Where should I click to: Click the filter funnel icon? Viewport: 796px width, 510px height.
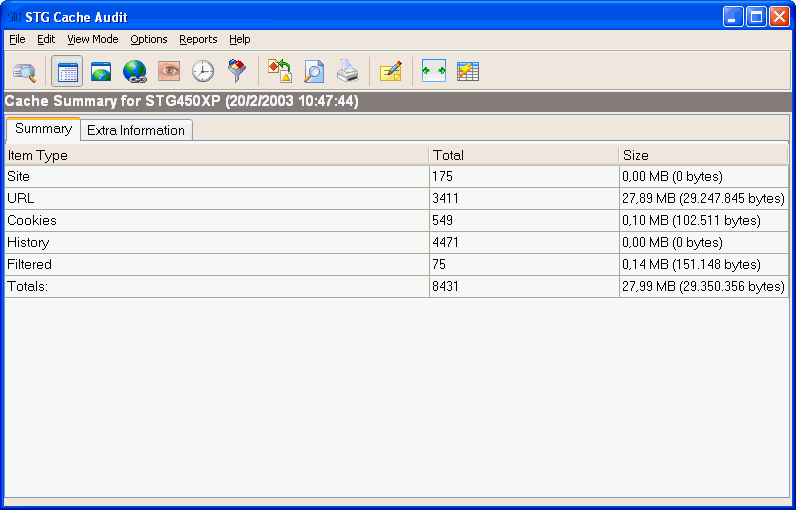point(237,72)
